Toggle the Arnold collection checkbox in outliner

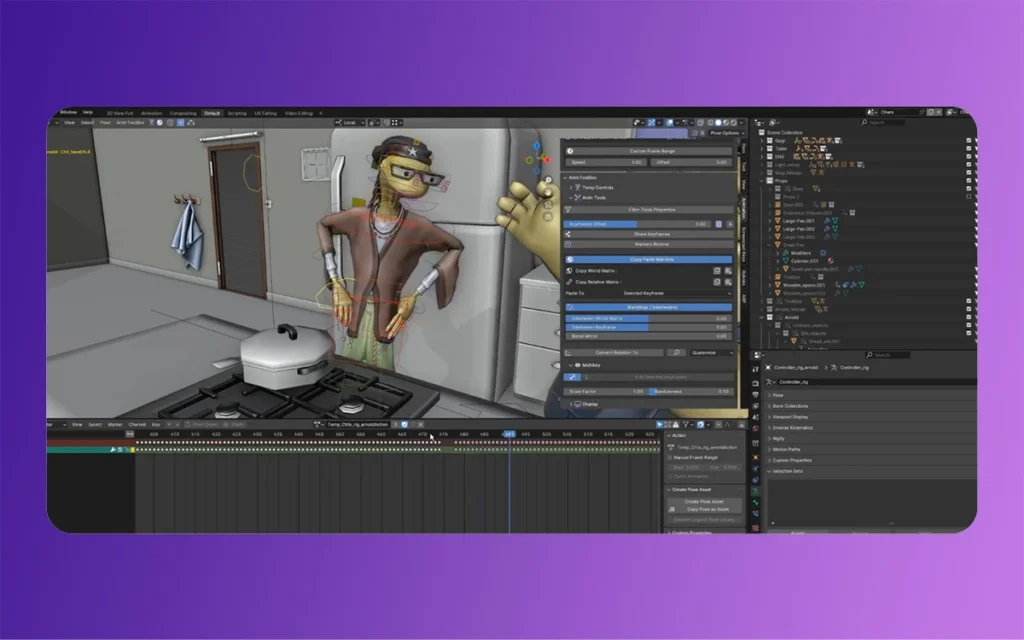(x=968, y=317)
